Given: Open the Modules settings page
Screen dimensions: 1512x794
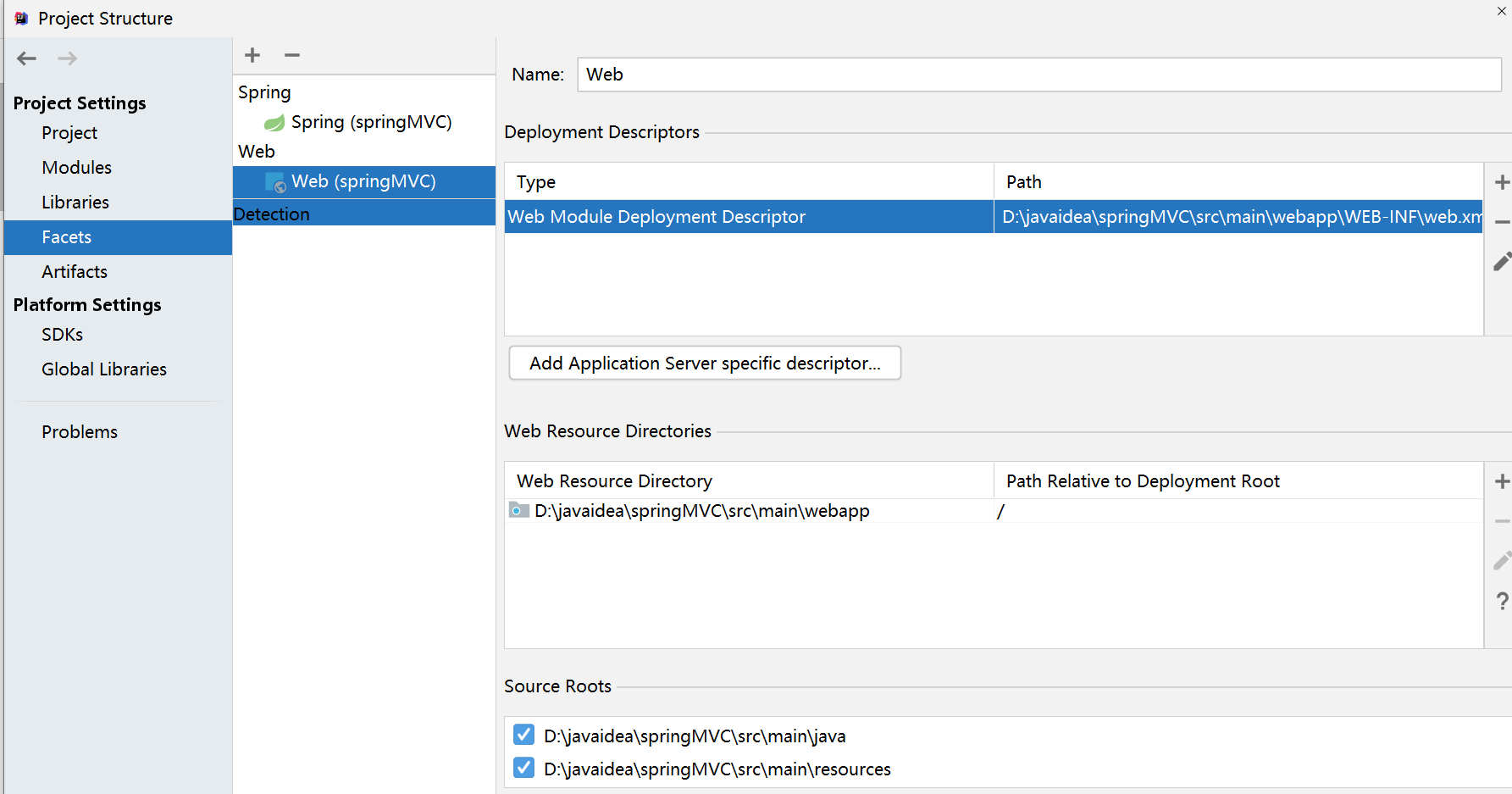Looking at the screenshot, I should (x=77, y=168).
